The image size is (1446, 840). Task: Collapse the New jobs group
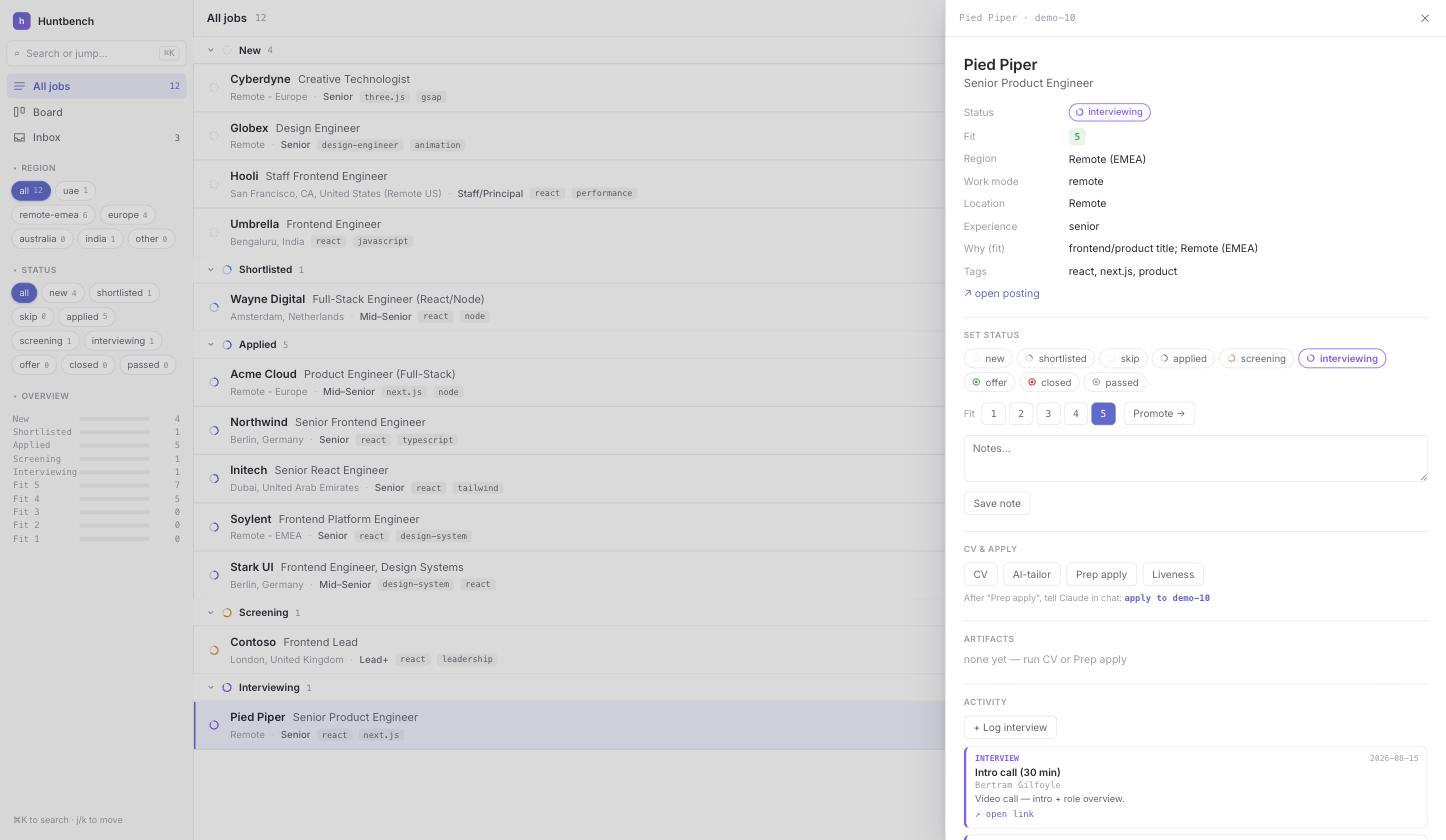[210, 50]
